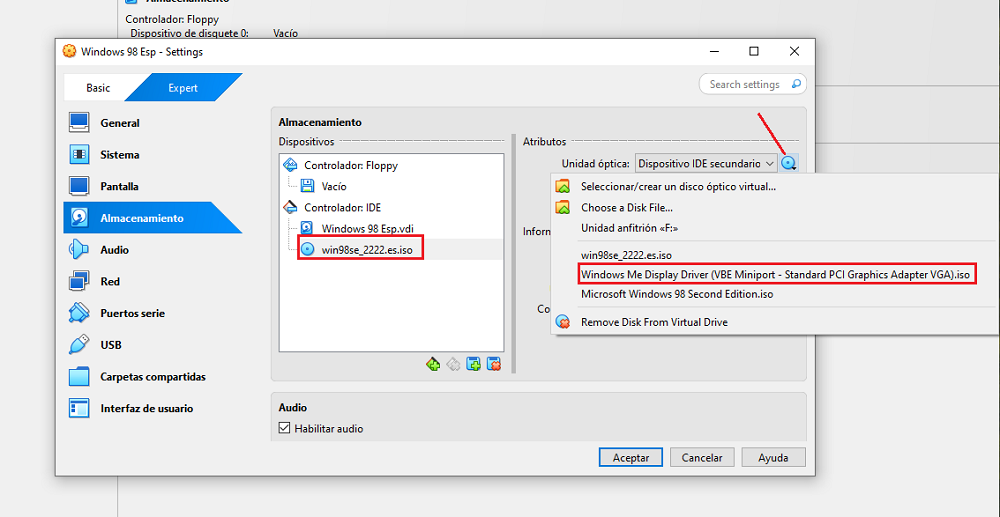Image resolution: width=1000 pixels, height=517 pixels.
Task: Switch to the Basic tab
Action: (x=98, y=88)
